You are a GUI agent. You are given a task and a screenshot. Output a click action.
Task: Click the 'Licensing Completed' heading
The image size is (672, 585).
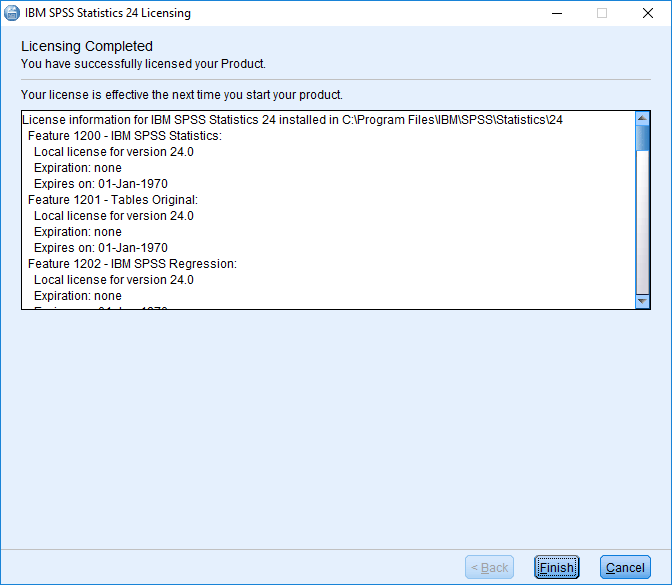(x=87, y=46)
